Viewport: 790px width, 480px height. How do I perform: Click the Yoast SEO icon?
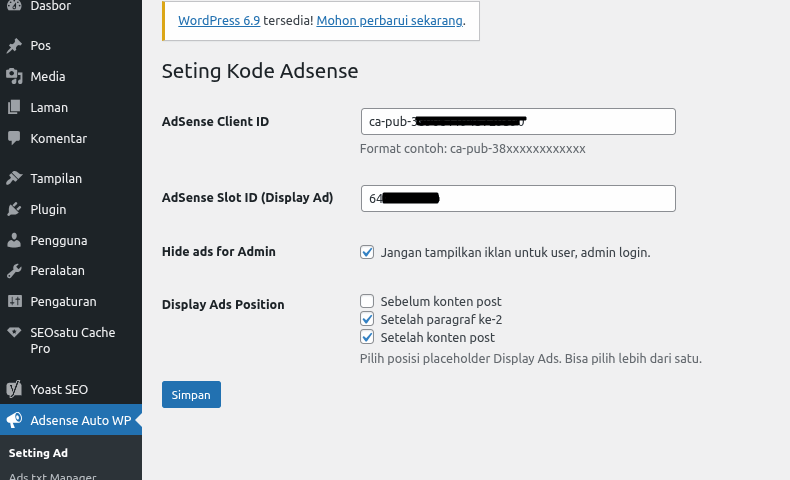(14, 390)
